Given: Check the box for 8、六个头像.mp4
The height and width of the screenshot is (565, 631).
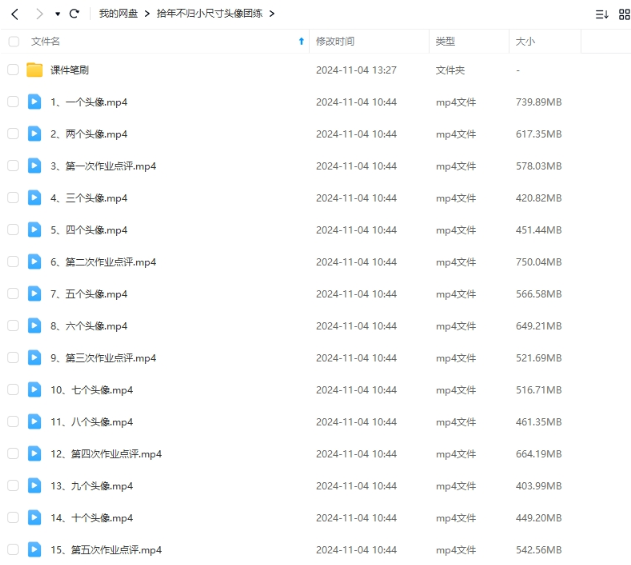Looking at the screenshot, I should (13, 326).
